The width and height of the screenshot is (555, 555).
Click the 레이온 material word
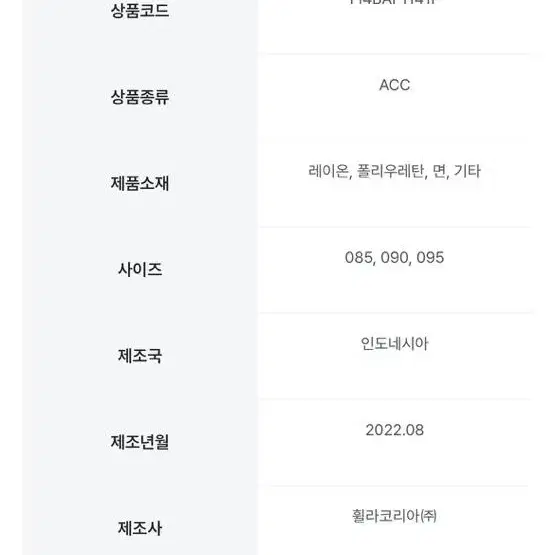pos(328,171)
